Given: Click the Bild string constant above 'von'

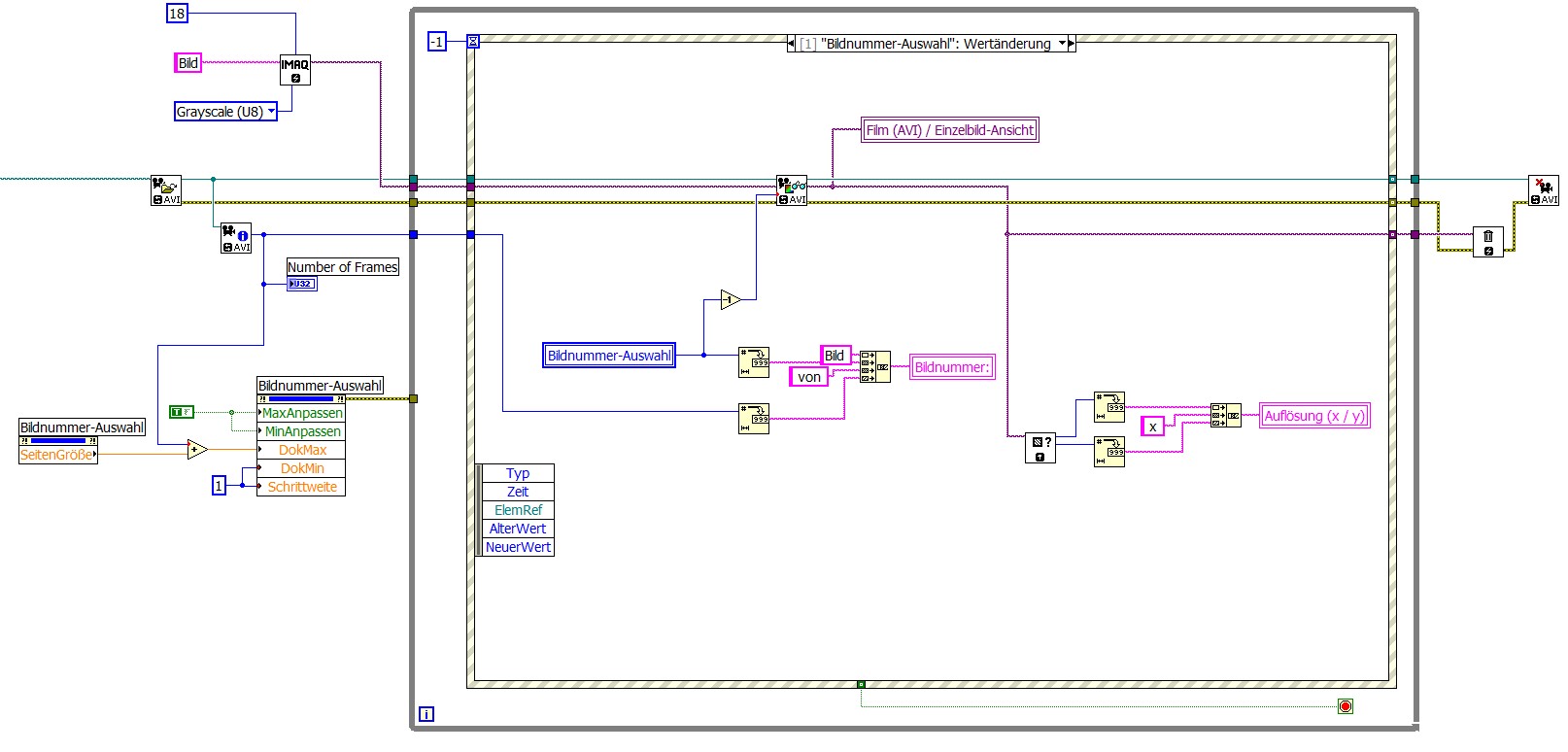Looking at the screenshot, I should coord(835,356).
